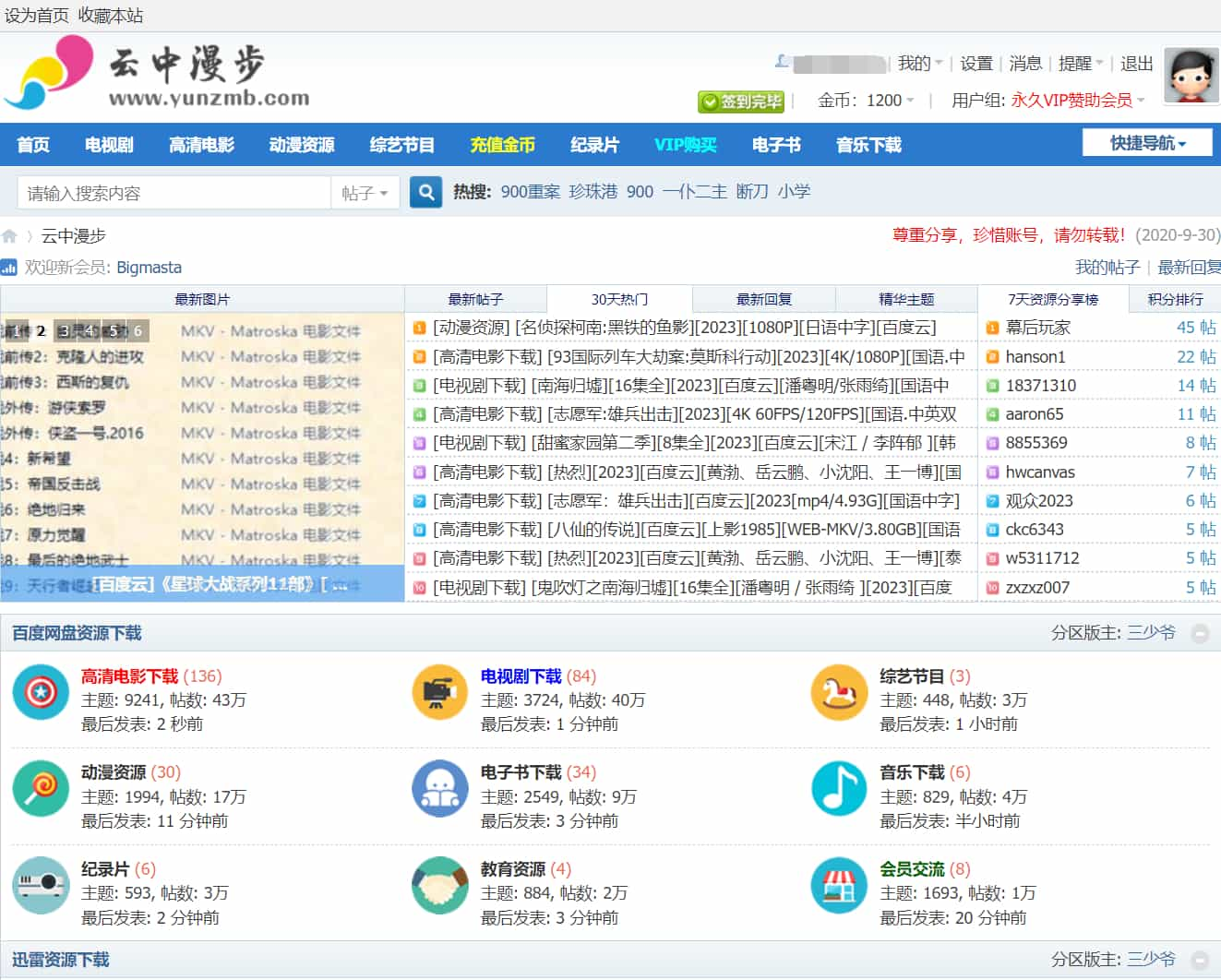Screen dimensions: 1221x980
Task: Open 电子书 in navigation bar
Action: coord(776,145)
